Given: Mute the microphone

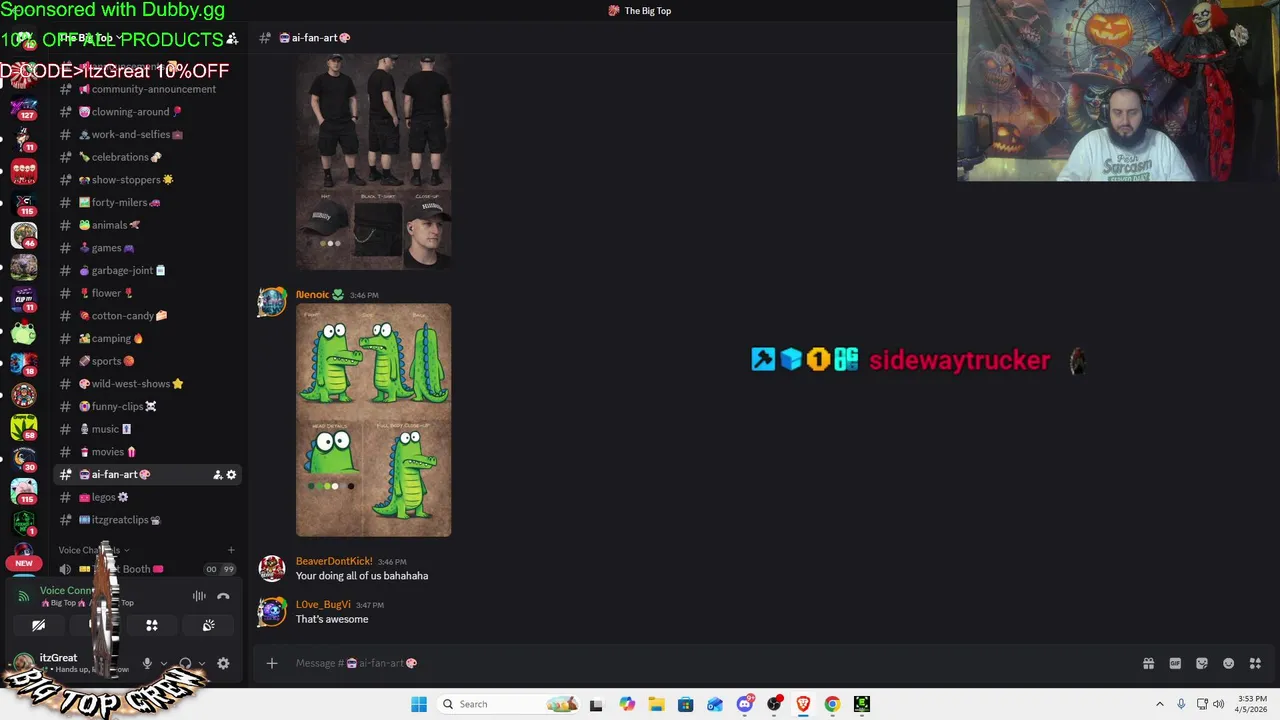Looking at the screenshot, I should point(147,663).
